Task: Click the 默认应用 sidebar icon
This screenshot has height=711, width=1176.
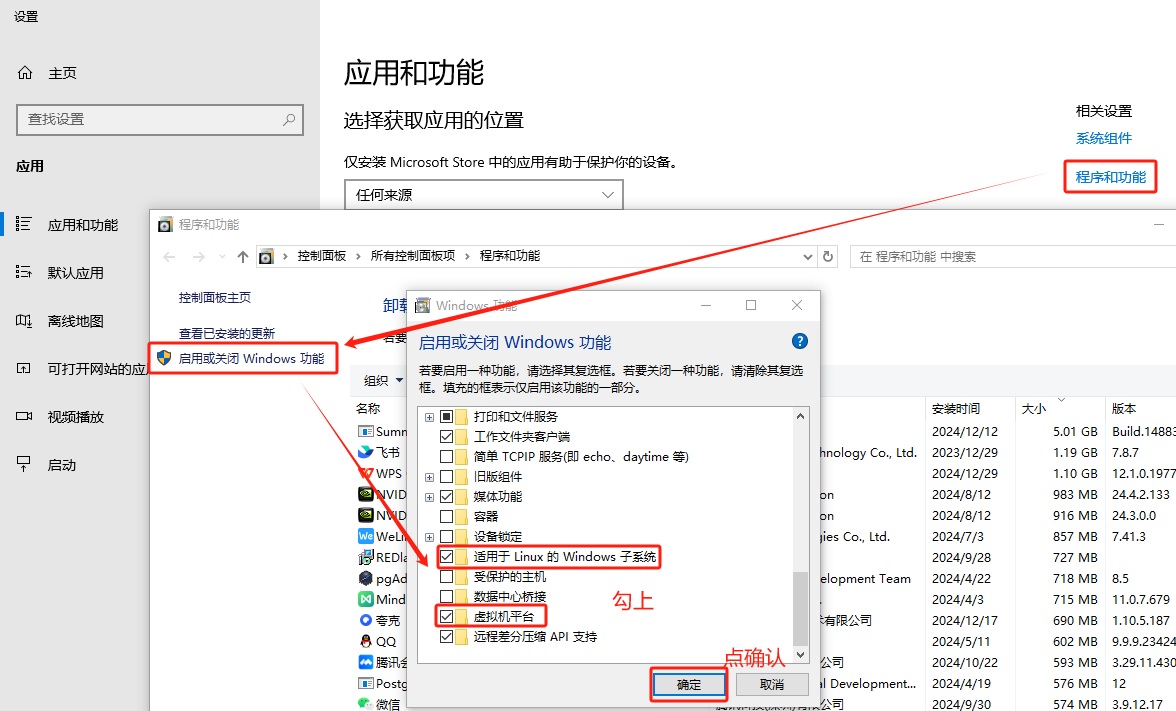Action: click(25, 273)
